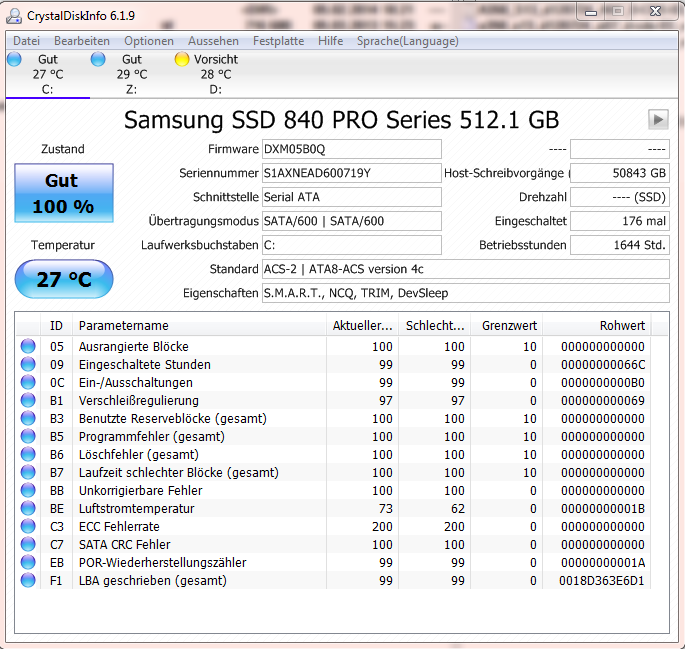The height and width of the screenshot is (649, 685).
Task: Click raw value 0018D363E6D1
Action: [x=602, y=580]
